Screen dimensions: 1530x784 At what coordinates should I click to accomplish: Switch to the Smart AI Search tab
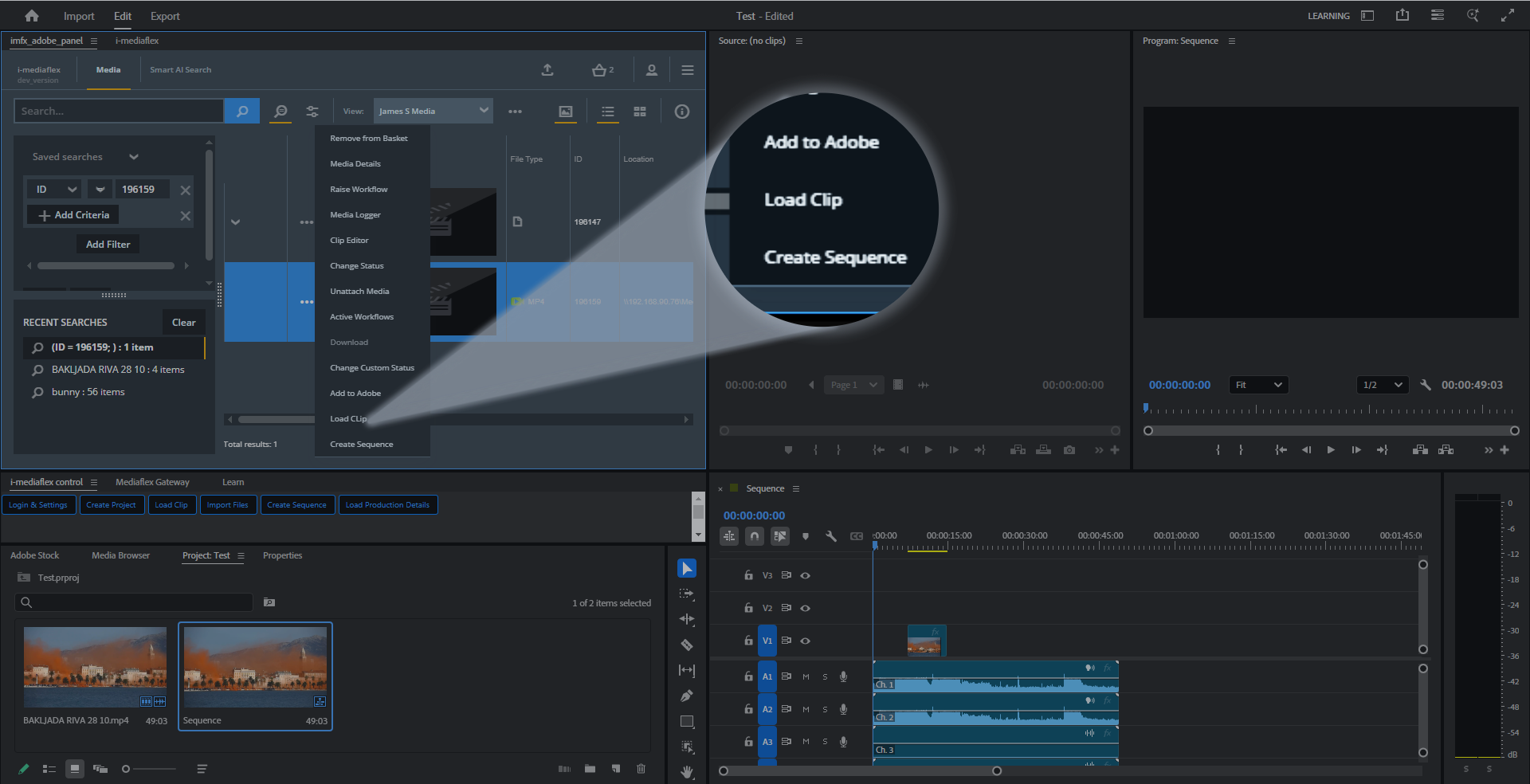181,70
